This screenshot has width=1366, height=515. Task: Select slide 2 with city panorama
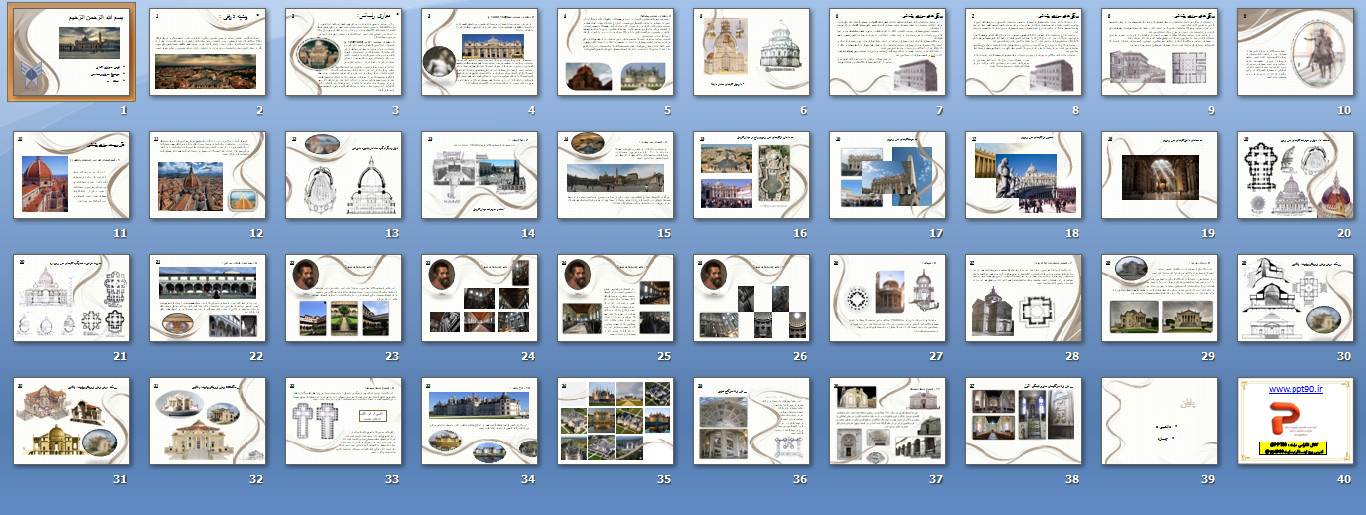point(207,53)
